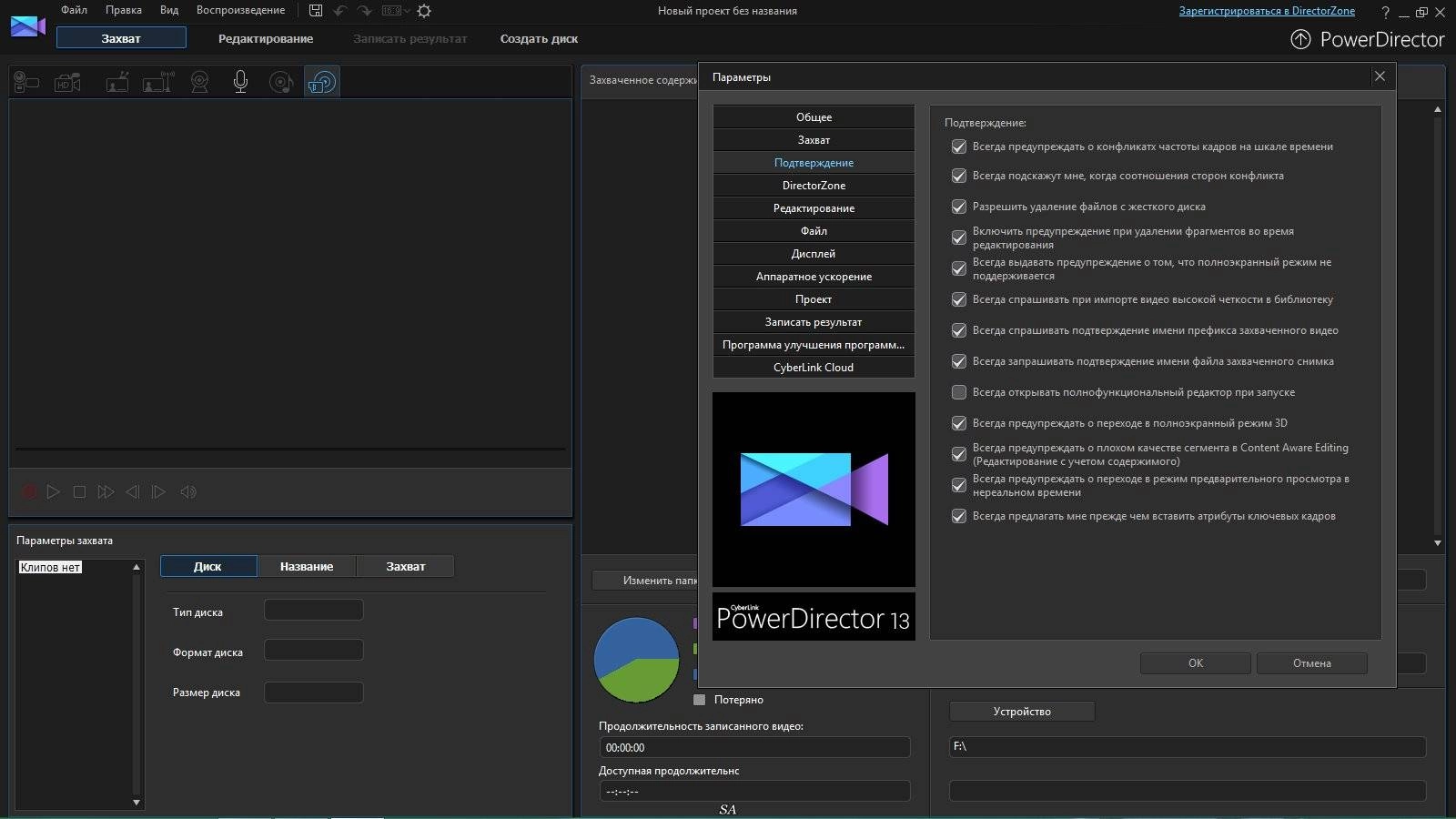Select capture from TV signal icon
Viewport: 1456px width, 819px height.
(116, 83)
